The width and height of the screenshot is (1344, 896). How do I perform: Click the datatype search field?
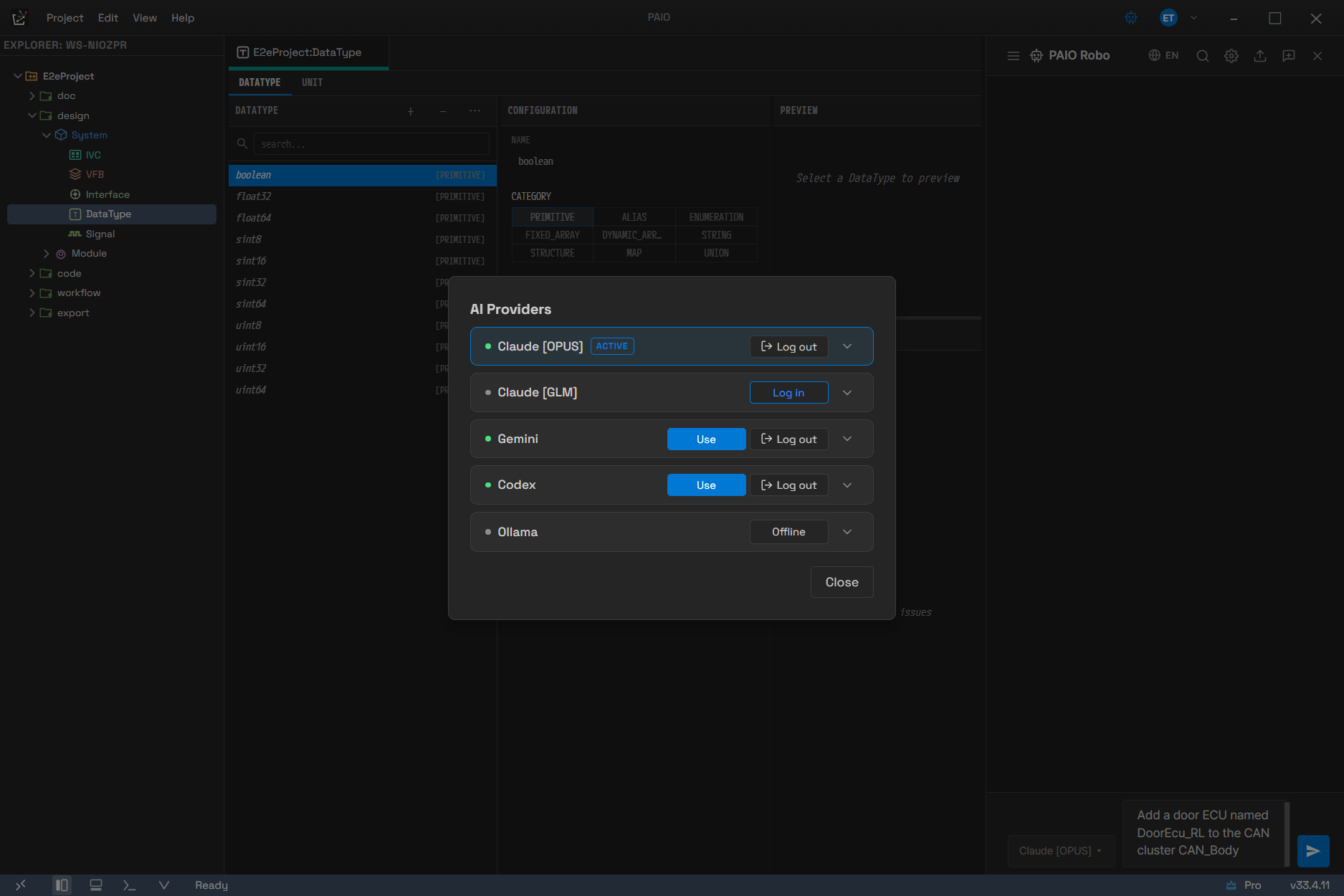[371, 144]
